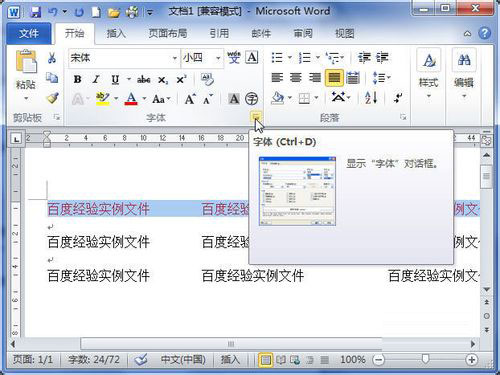The image size is (500, 375).
Task: Select the Format Painter brush
Action: (x=52, y=98)
